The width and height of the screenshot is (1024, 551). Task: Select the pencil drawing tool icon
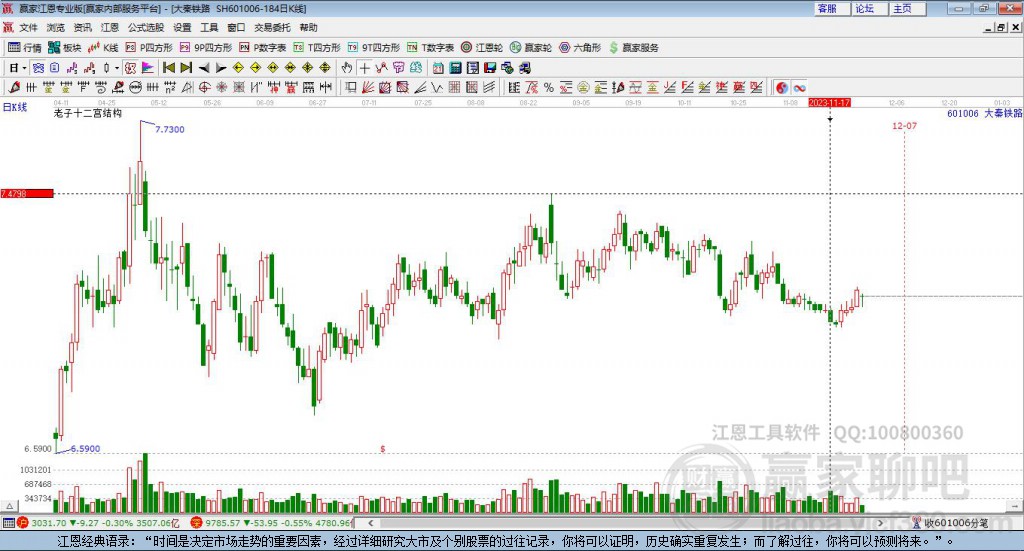pyautogui.click(x=14, y=87)
